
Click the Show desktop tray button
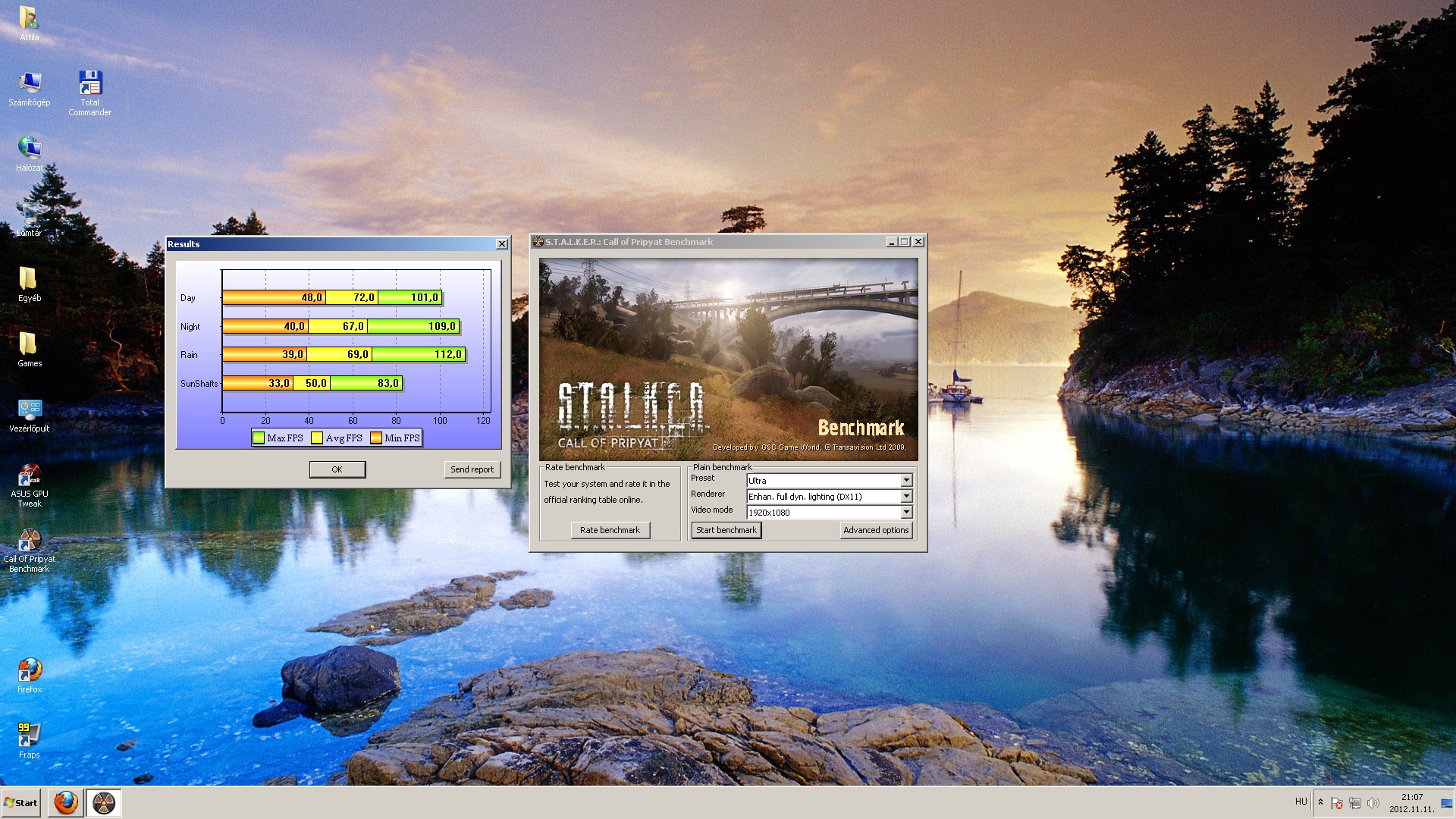[x=1447, y=803]
